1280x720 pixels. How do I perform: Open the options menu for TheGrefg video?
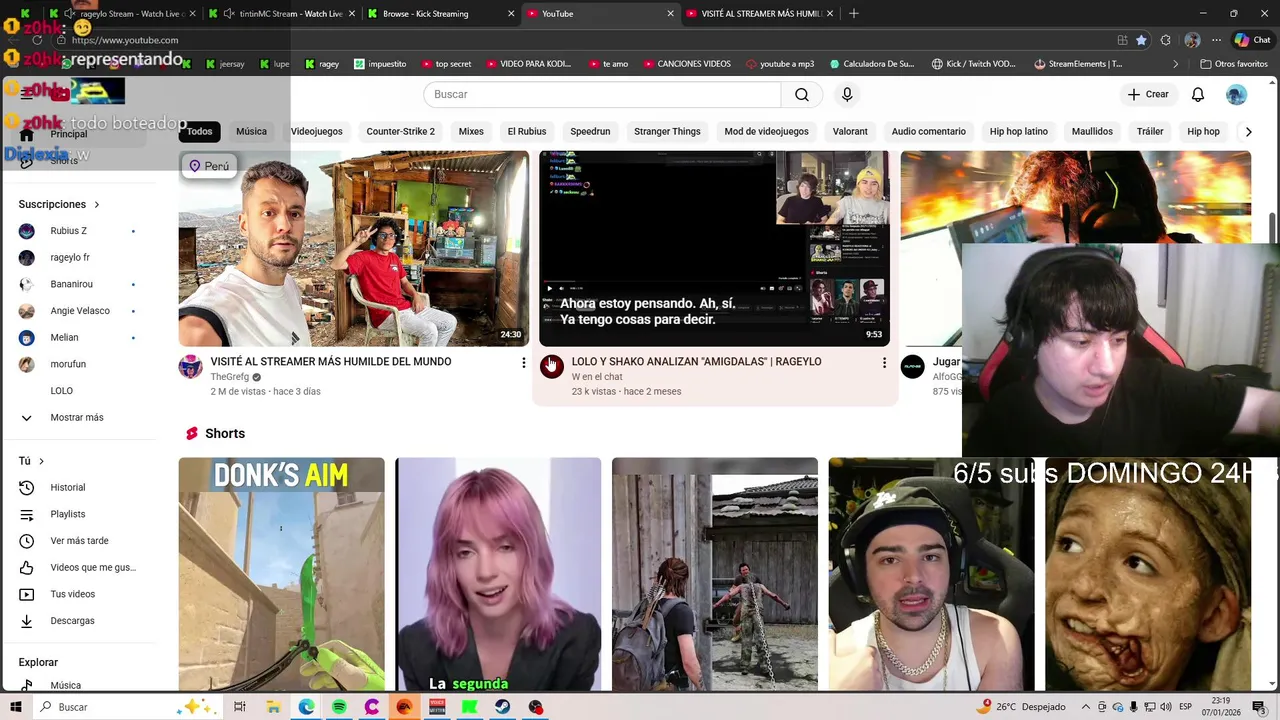[523, 363]
